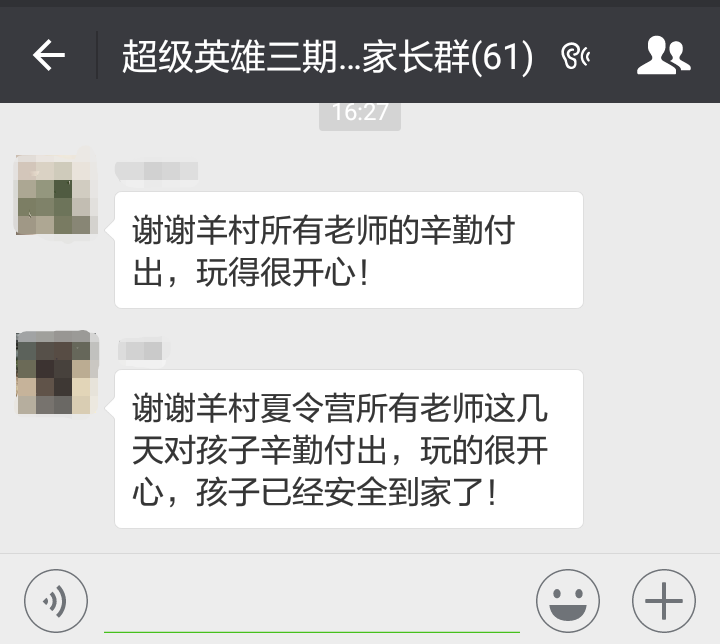
Task: Tap the second sender's pixelated avatar
Action: [57, 373]
